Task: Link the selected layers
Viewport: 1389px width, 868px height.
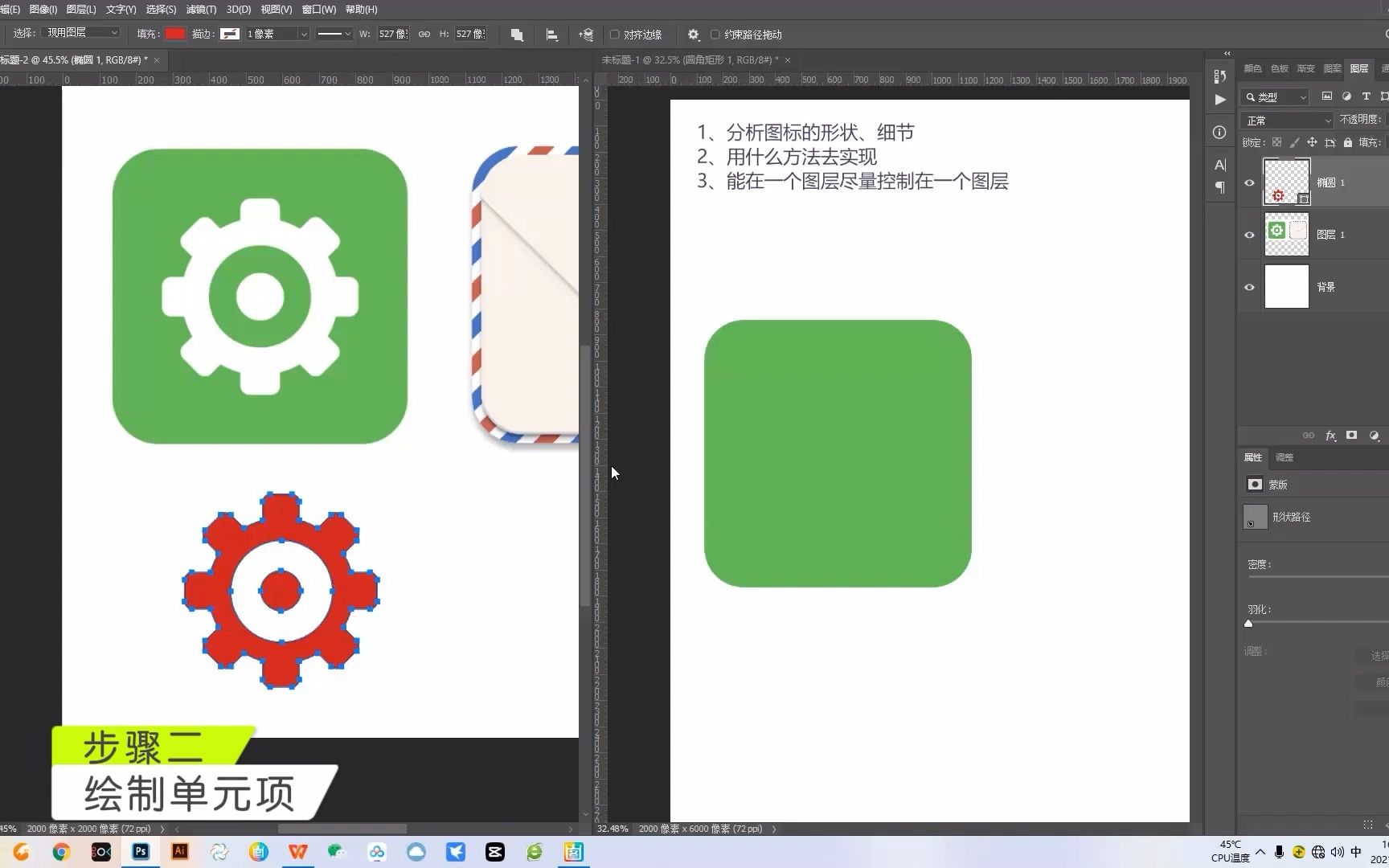Action: pyautogui.click(x=1309, y=436)
